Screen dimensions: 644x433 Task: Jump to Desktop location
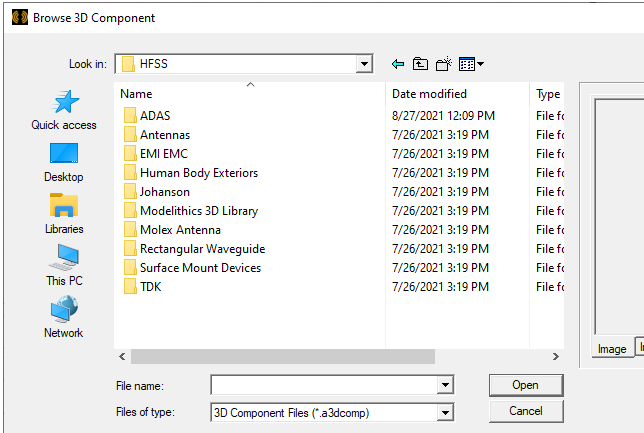[x=64, y=163]
